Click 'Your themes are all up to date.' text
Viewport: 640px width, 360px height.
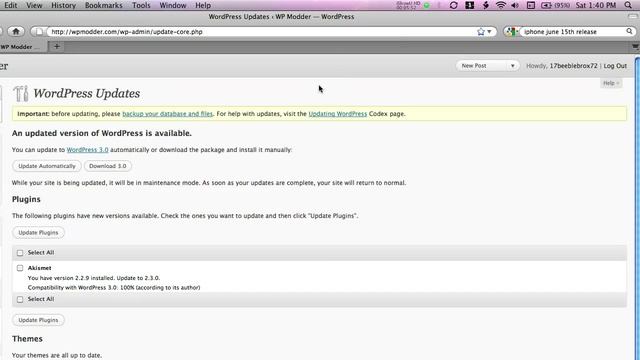57,355
